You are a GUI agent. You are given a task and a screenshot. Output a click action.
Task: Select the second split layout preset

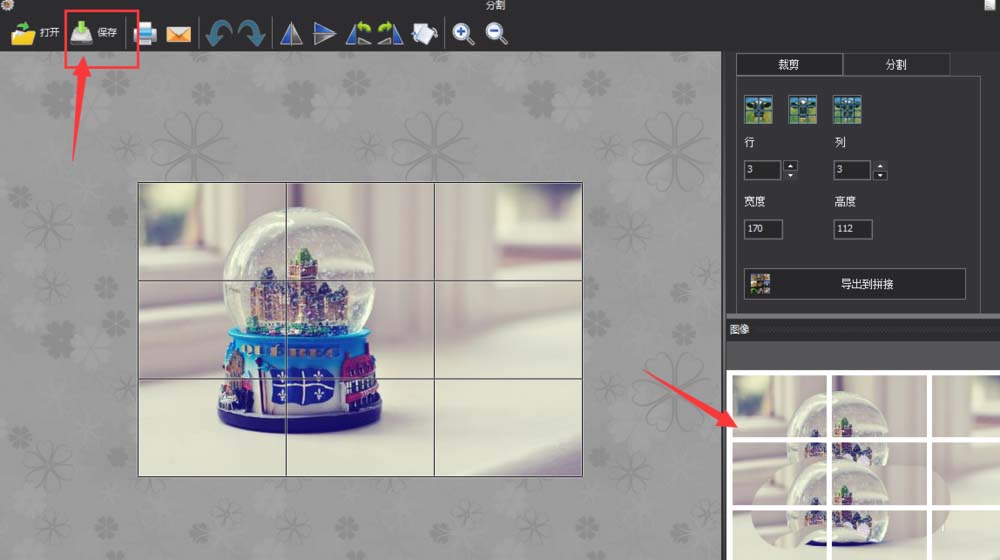click(x=802, y=110)
